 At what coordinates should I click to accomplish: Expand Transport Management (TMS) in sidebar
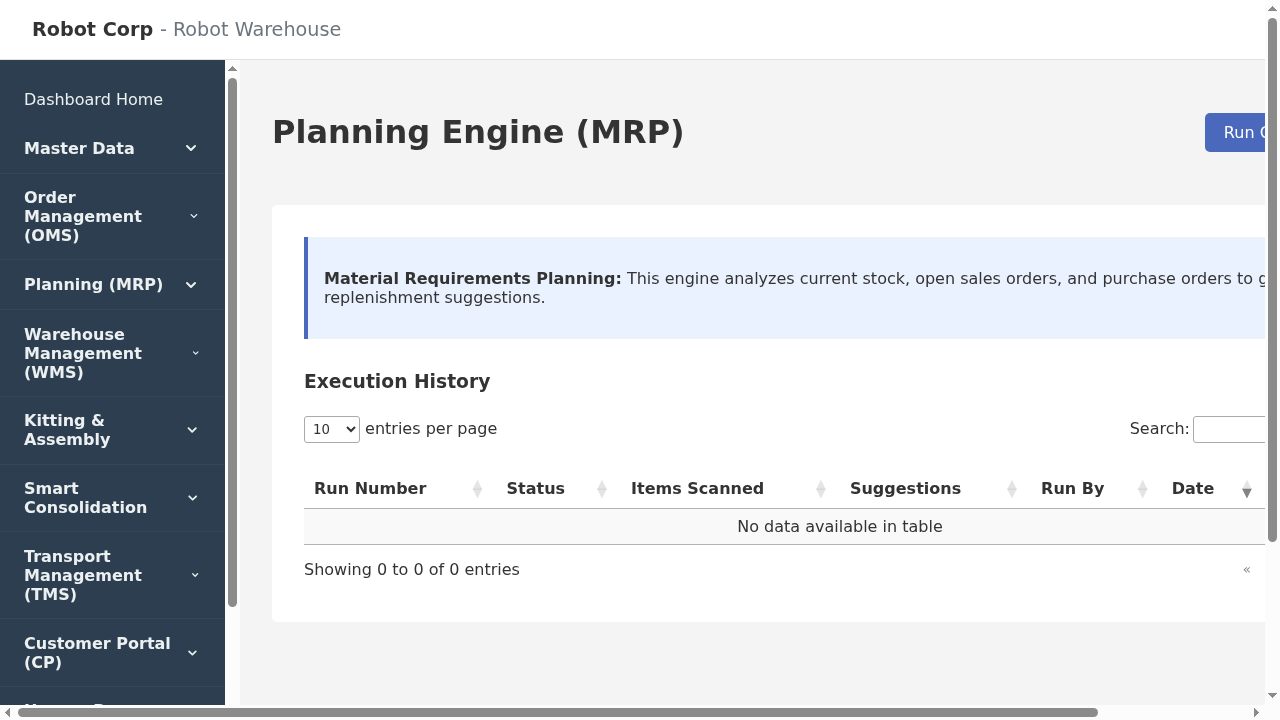112,575
